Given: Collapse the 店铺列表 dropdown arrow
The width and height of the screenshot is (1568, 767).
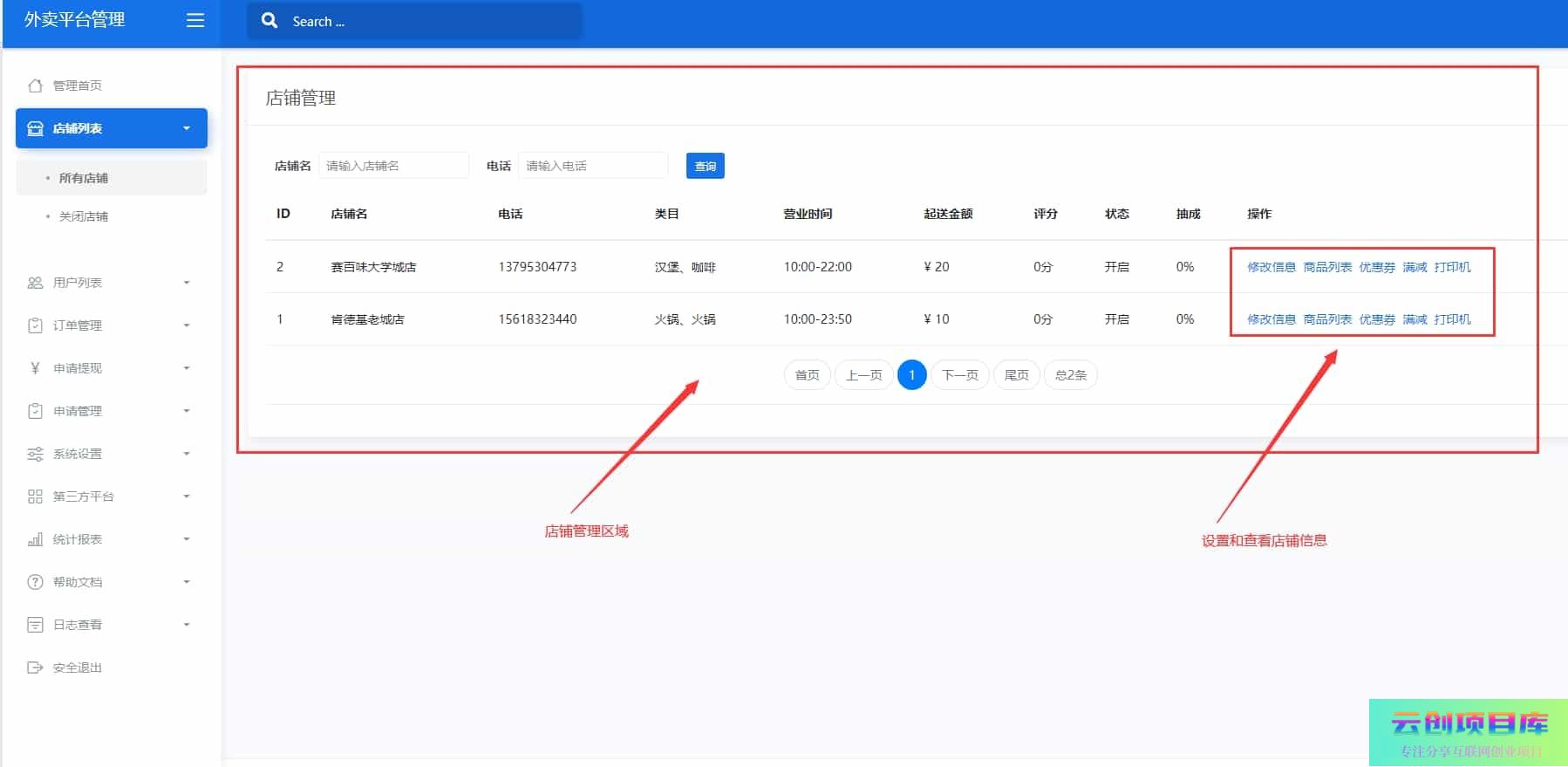Looking at the screenshot, I should click(x=187, y=128).
